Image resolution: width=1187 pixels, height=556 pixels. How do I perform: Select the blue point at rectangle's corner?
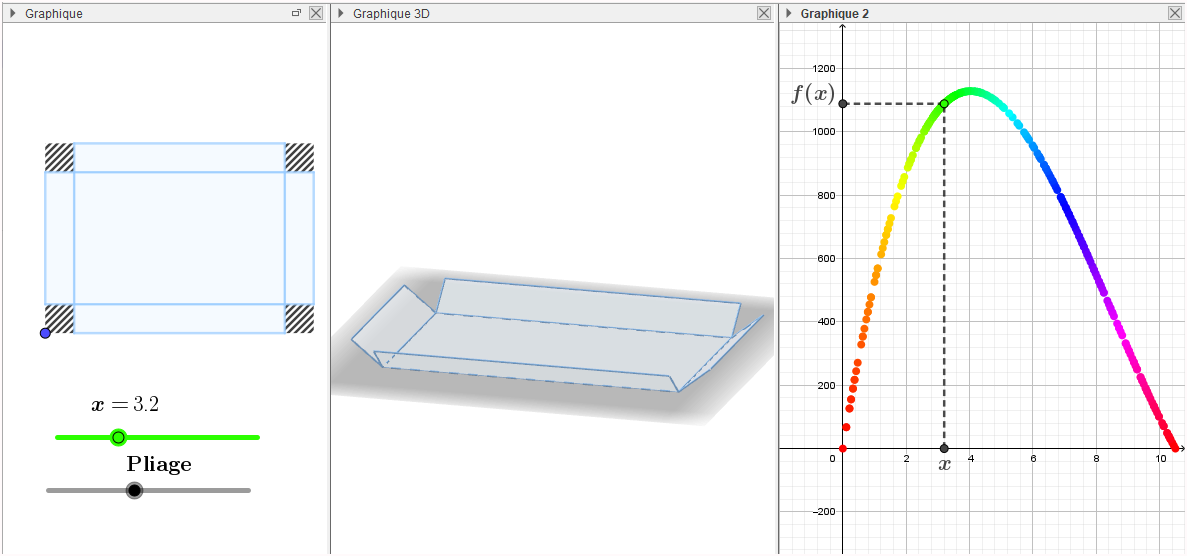point(45,333)
